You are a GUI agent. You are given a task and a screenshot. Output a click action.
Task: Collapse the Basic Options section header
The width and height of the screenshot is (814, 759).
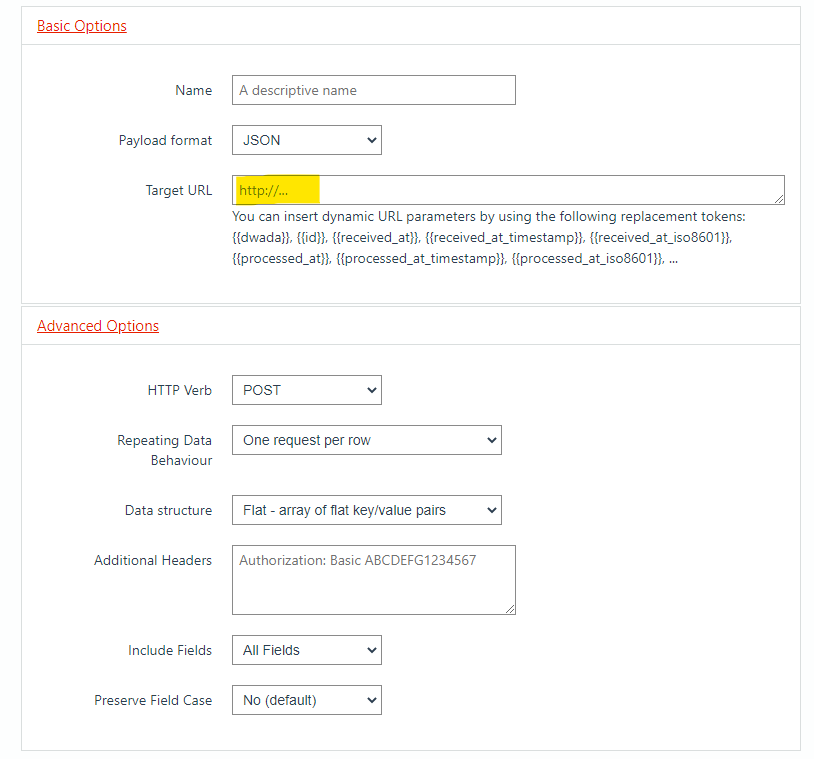point(82,26)
